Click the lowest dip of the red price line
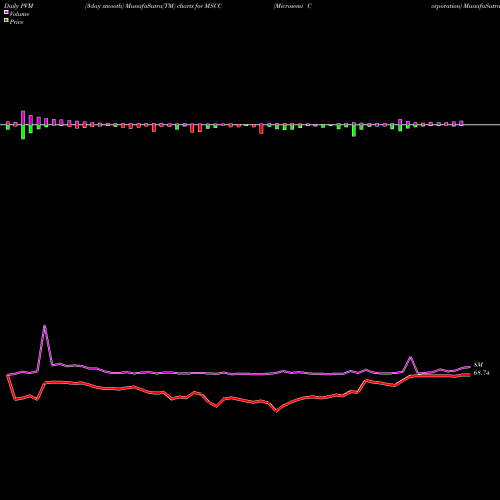The image size is (500, 500). (x=276, y=411)
